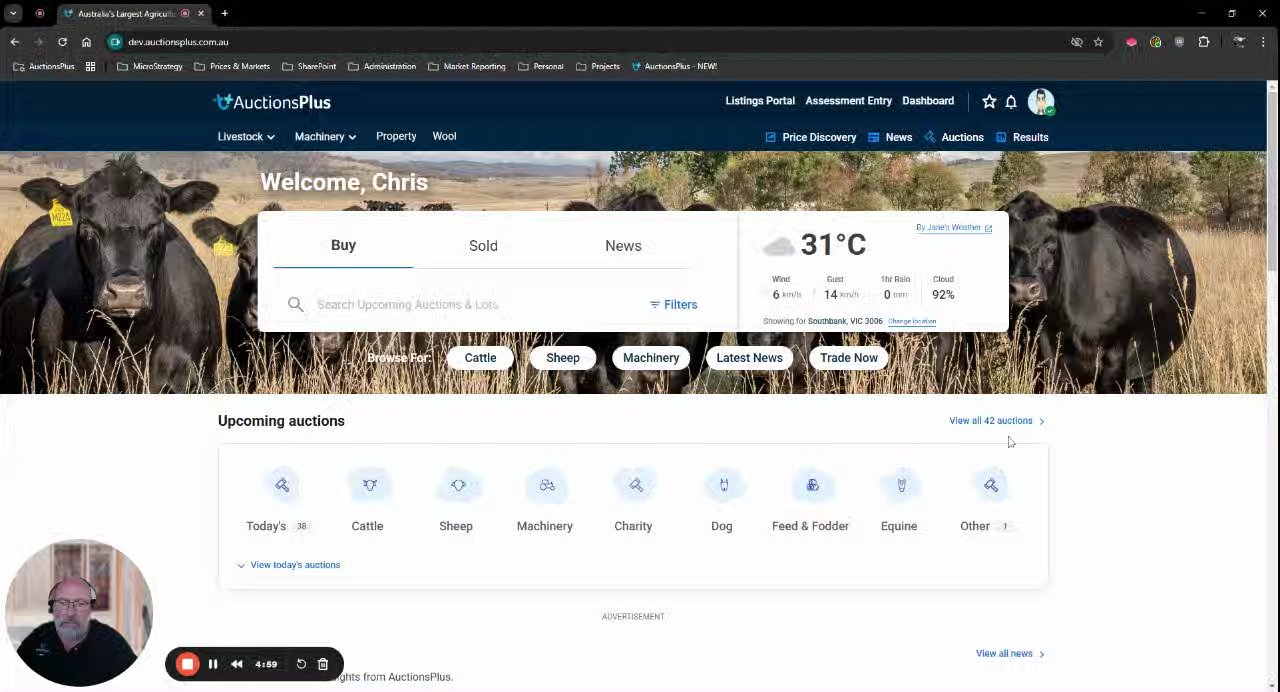Viewport: 1280px width, 692px height.
Task: Go to browser home icon
Action: [x=86, y=42]
